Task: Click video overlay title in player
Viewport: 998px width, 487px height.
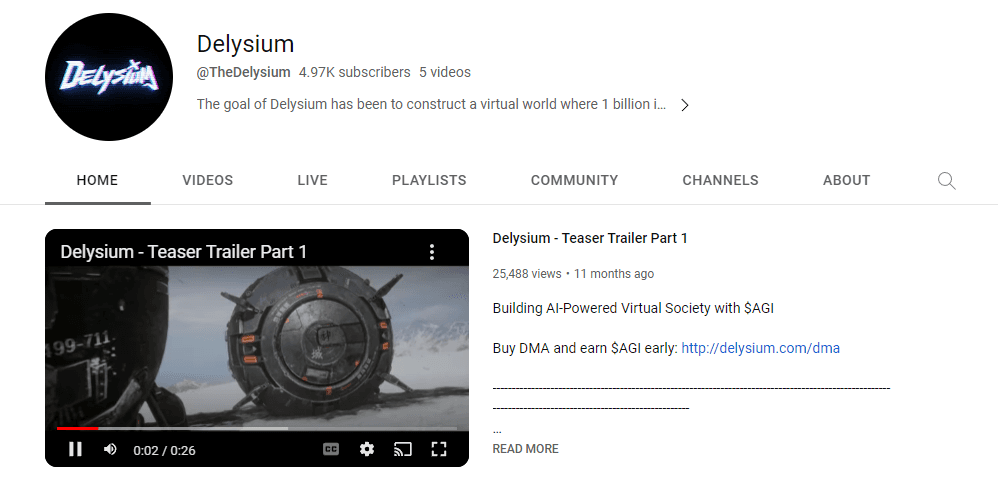Action: coord(183,252)
